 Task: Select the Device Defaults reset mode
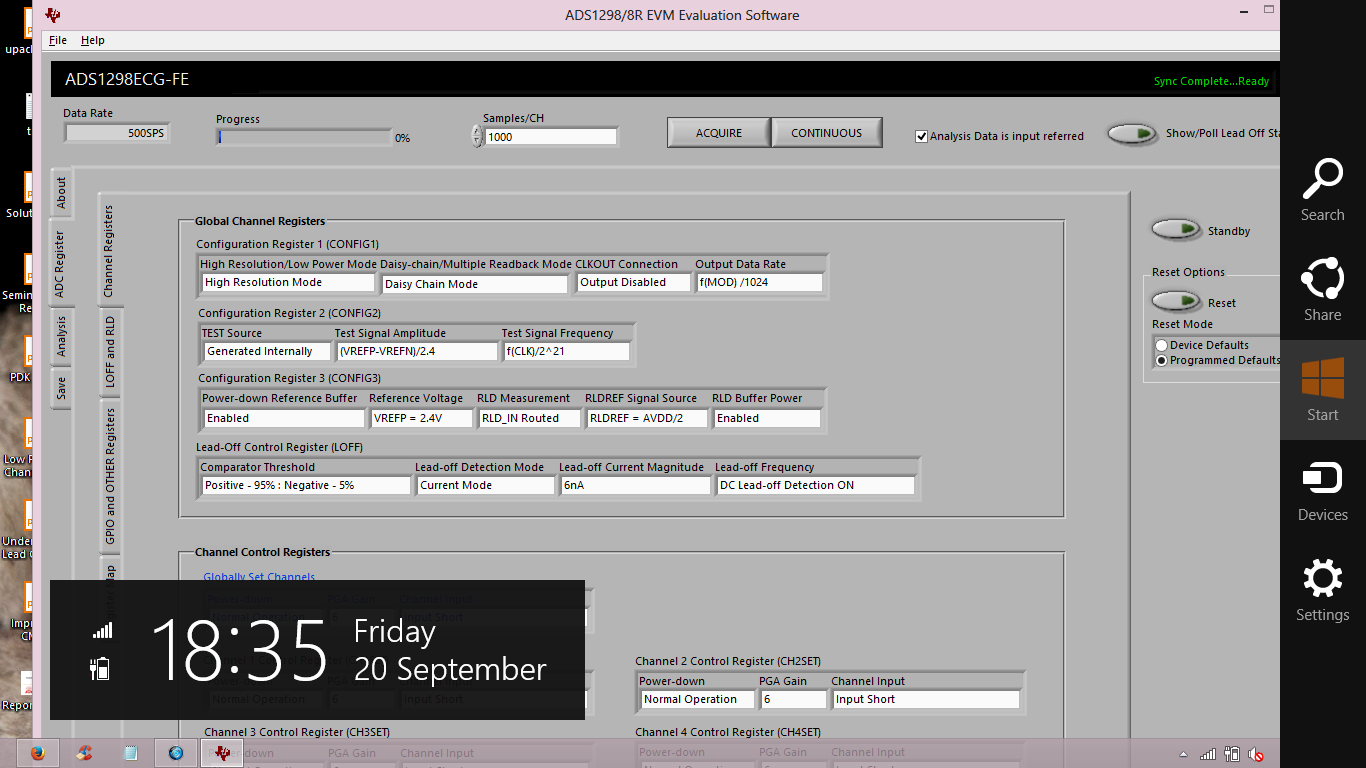(1161, 345)
